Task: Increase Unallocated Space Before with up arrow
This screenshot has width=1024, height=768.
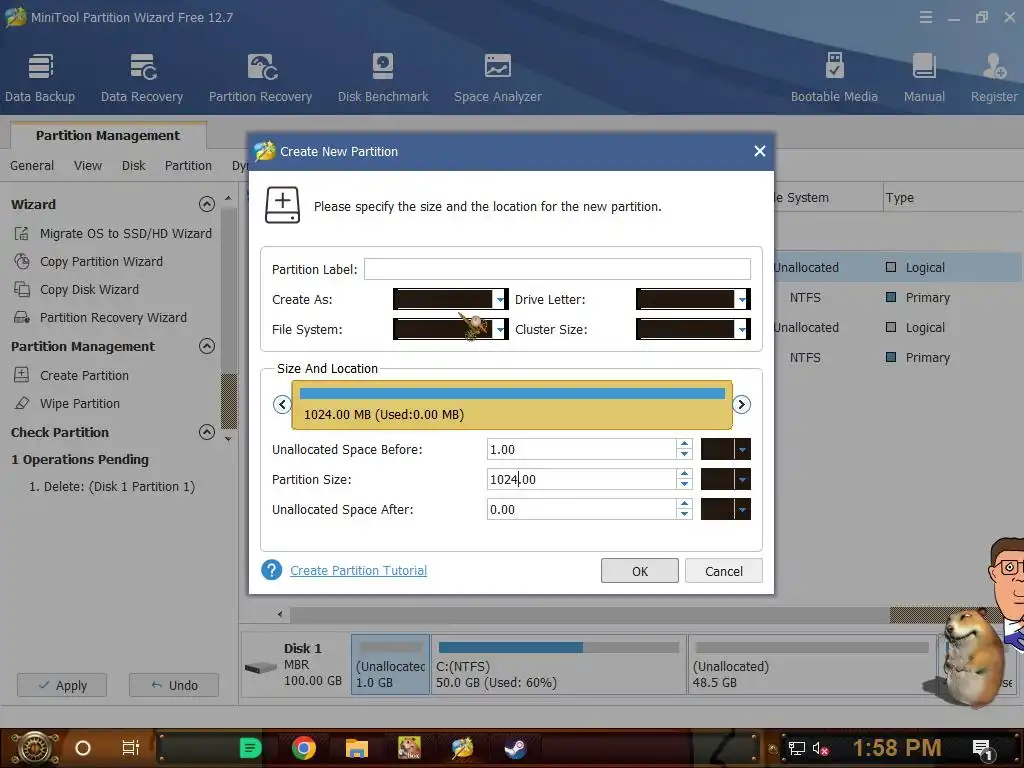Action: [684, 444]
